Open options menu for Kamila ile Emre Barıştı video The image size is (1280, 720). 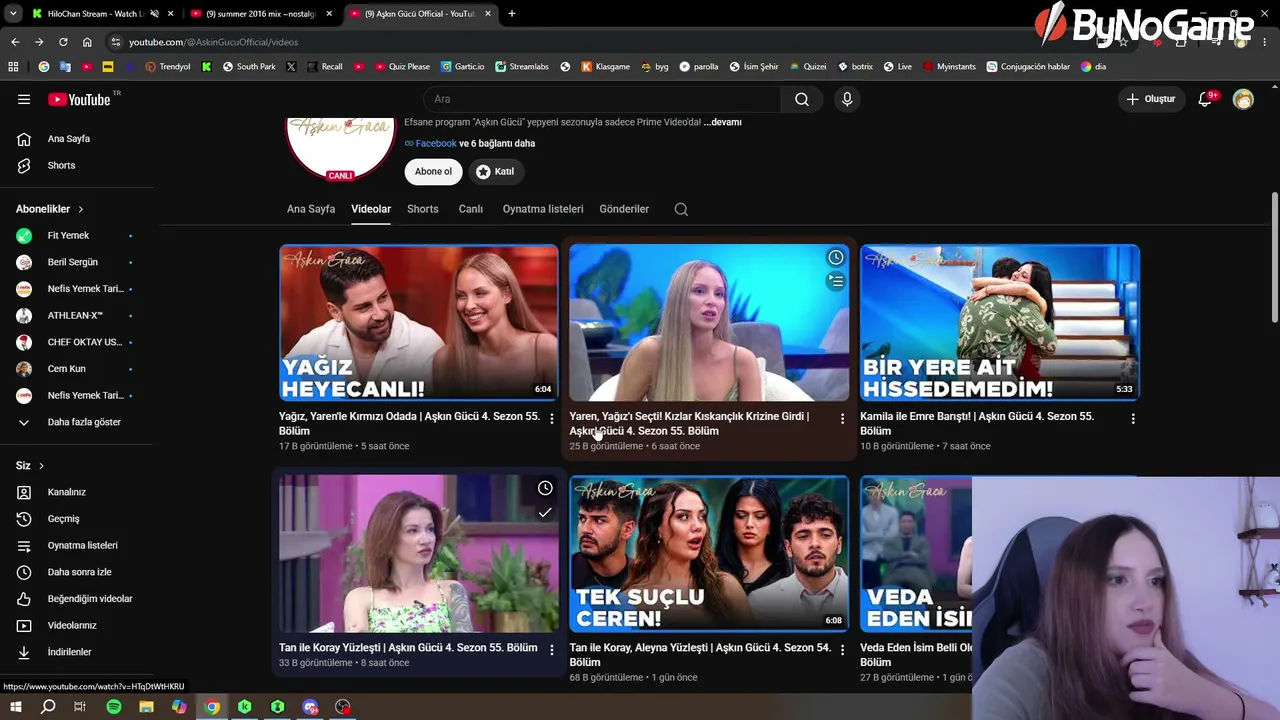click(x=1133, y=419)
